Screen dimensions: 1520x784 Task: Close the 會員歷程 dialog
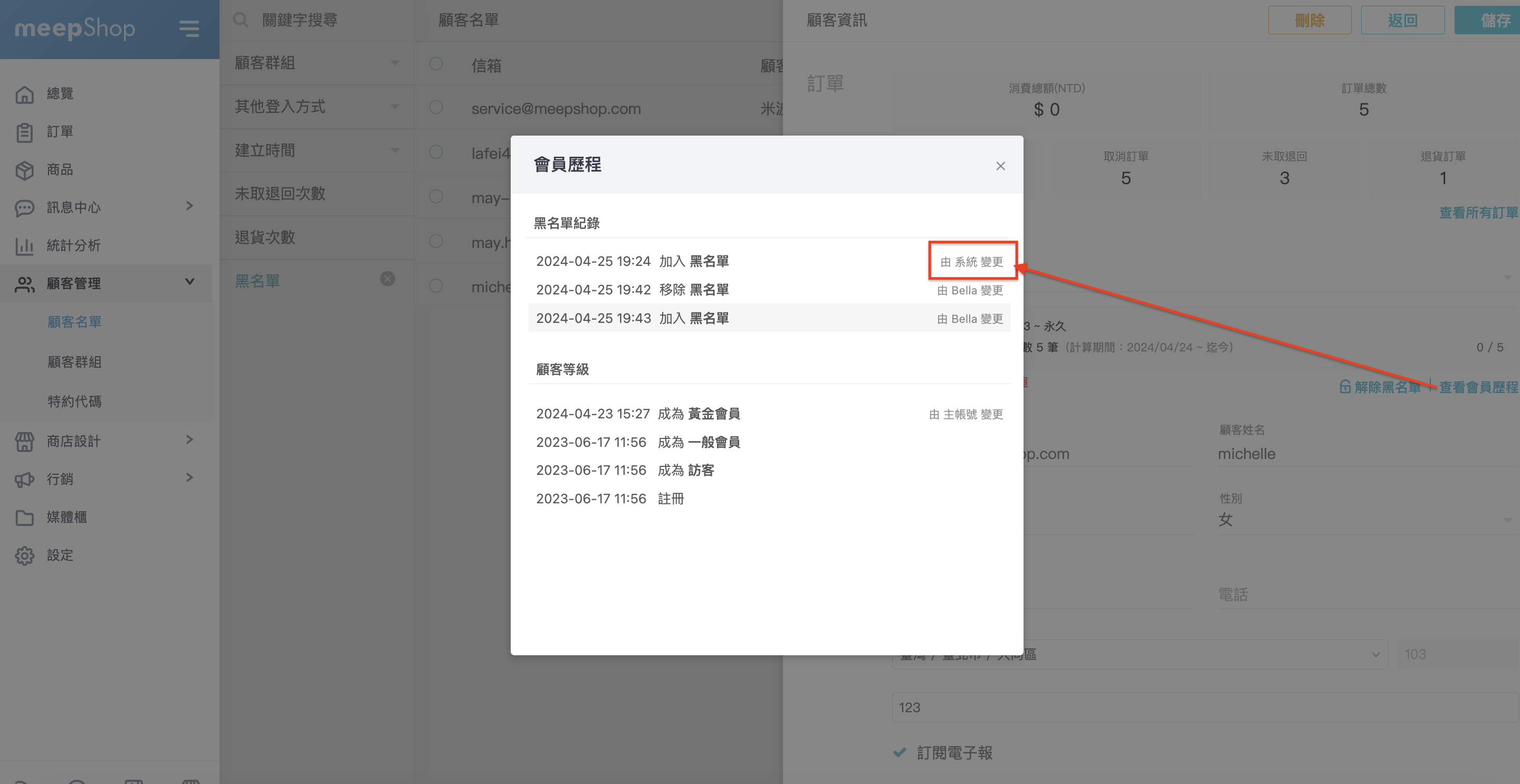click(x=1000, y=166)
